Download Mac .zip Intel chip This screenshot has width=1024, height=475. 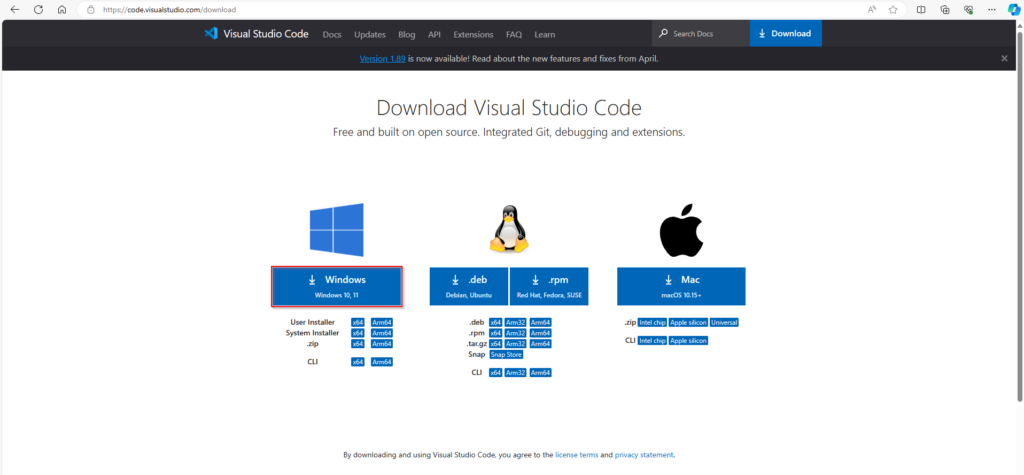[652, 322]
